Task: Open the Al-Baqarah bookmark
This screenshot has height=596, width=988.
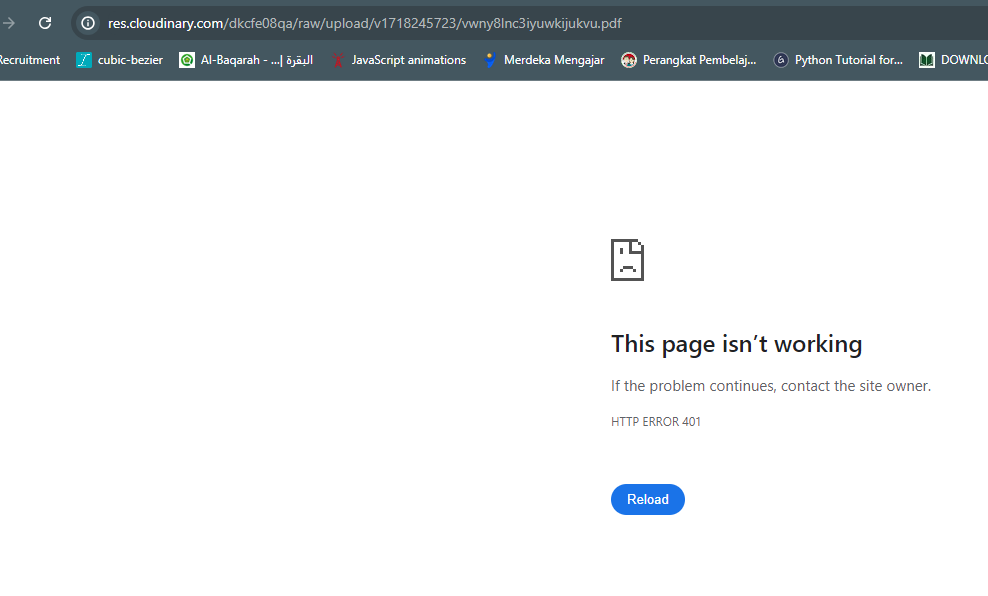Action: (246, 60)
